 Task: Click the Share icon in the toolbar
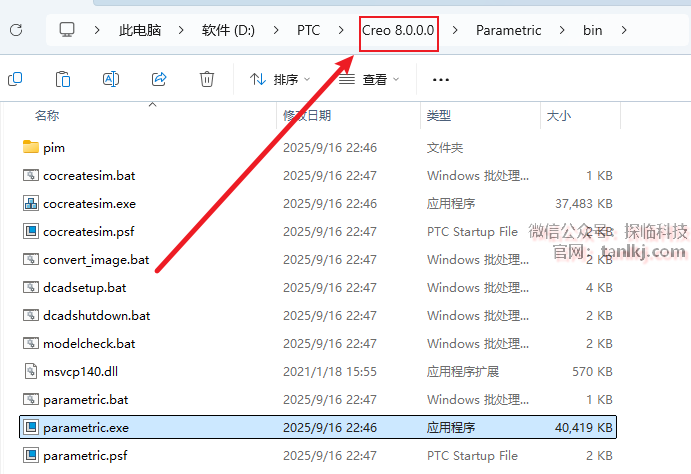click(x=159, y=79)
